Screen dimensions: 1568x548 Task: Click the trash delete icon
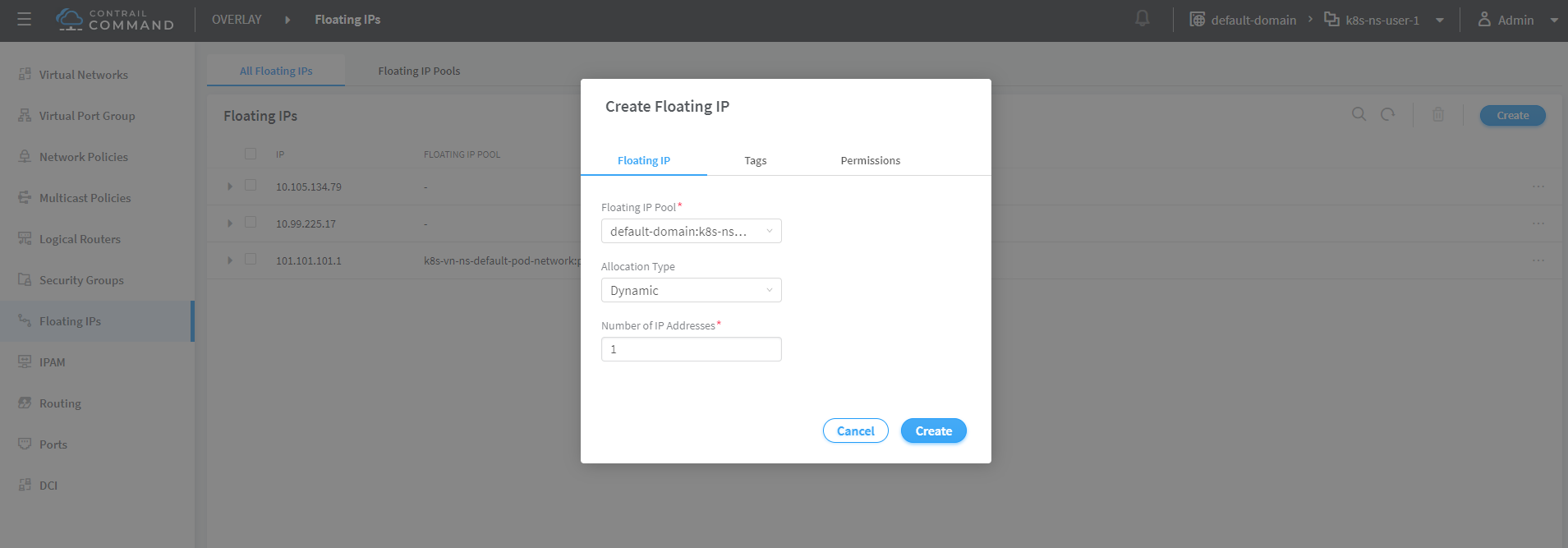[1438, 115]
